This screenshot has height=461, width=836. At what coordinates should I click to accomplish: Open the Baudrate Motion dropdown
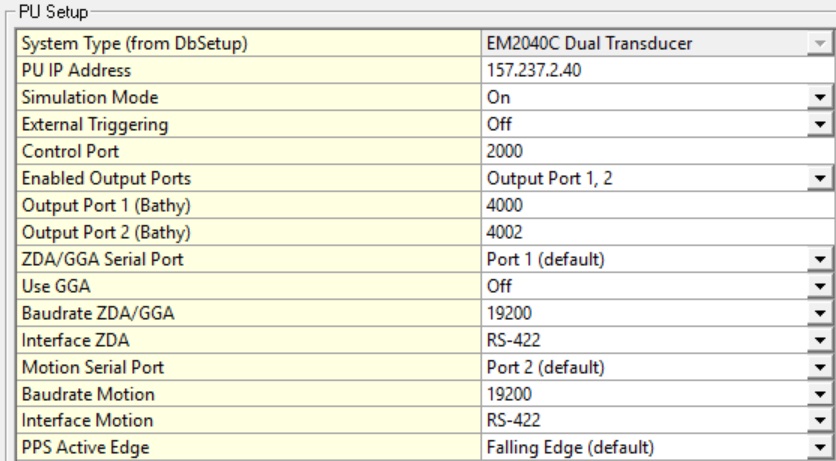821,395
